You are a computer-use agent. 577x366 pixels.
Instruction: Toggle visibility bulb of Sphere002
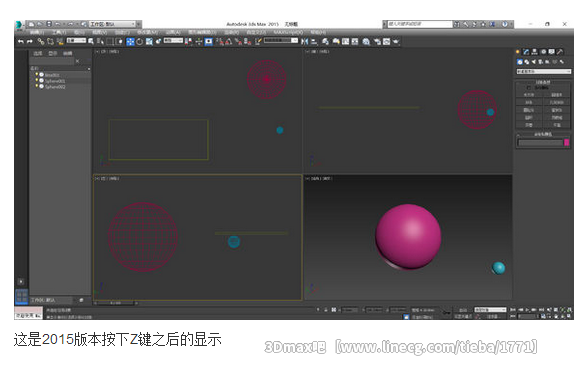pyautogui.click(x=37, y=86)
